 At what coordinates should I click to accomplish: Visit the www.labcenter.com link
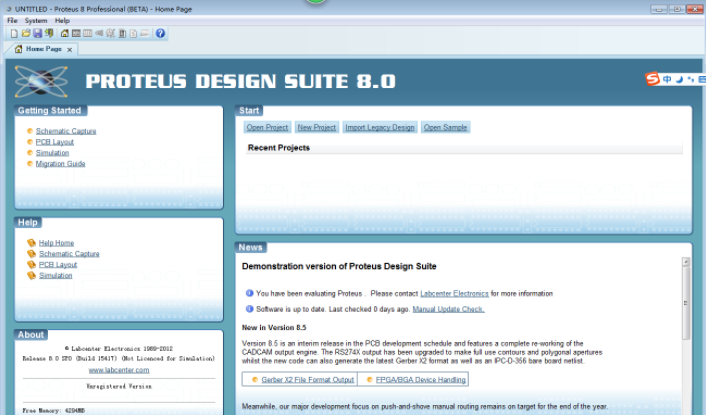[x=119, y=370]
